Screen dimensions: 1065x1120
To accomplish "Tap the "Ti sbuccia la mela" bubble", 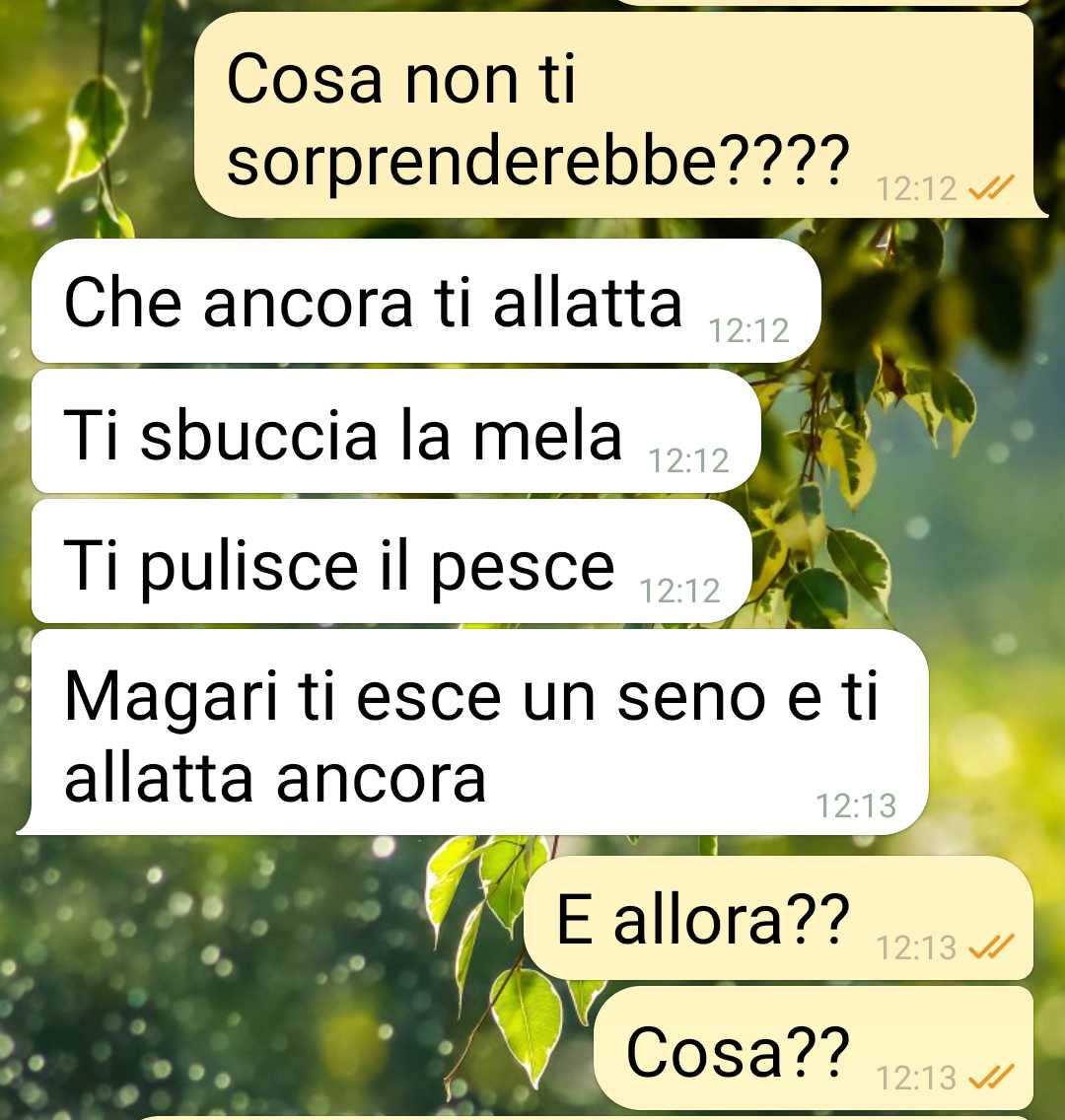I will click(x=396, y=432).
